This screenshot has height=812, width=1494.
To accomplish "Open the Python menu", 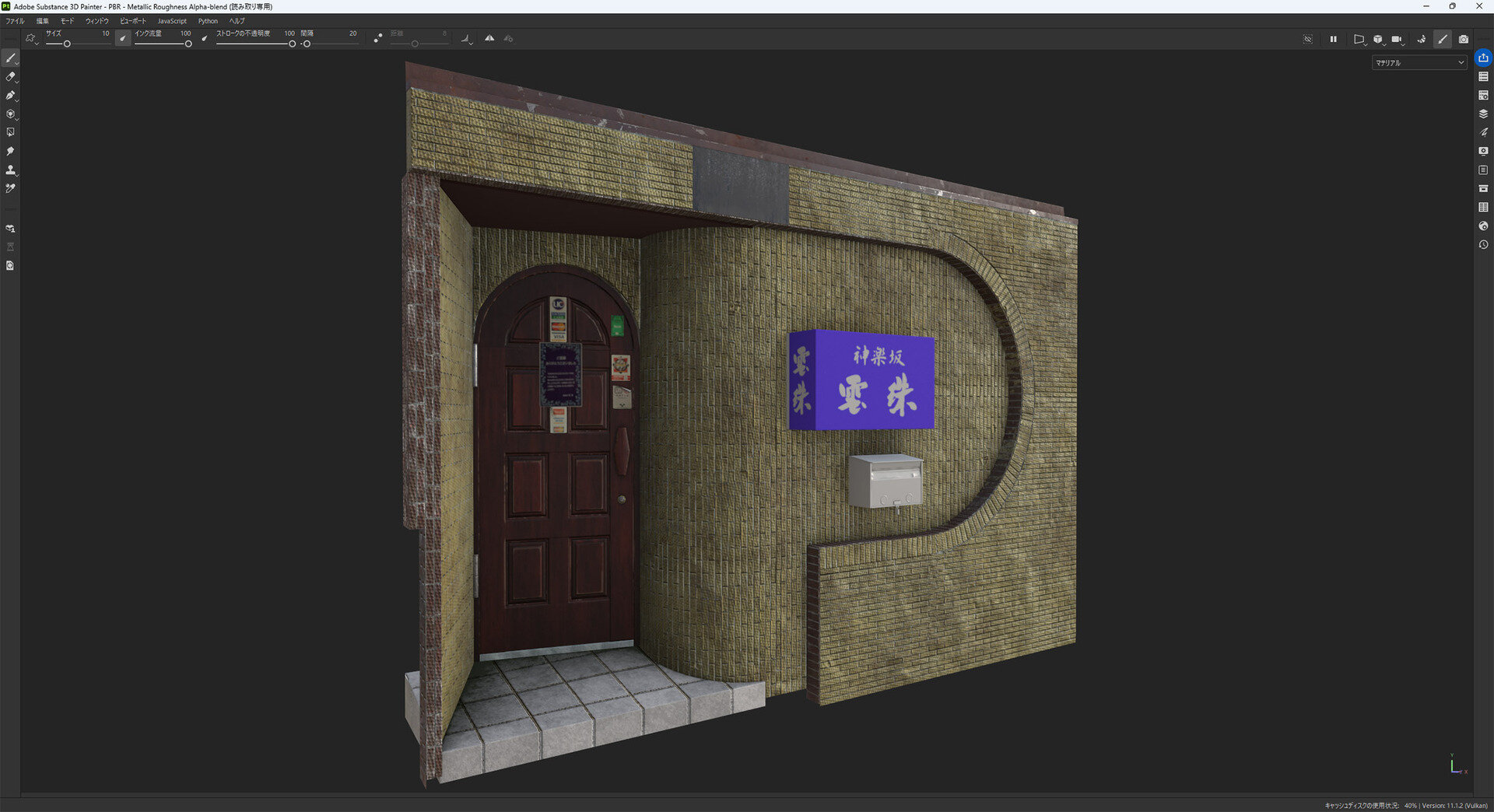I will (208, 21).
